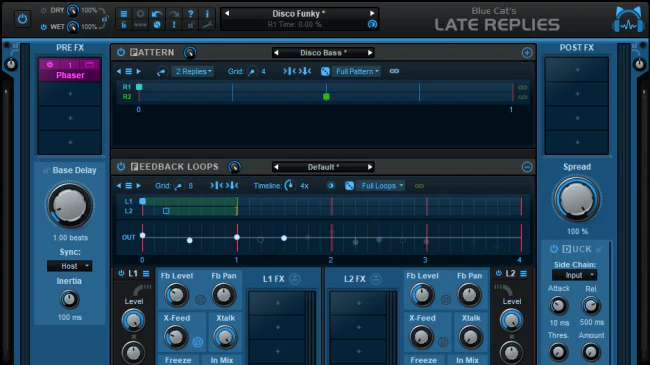Click circular icon beside the Disco Funky preset
Image resolution: width=650 pixels, height=365 pixels.
(372, 24)
